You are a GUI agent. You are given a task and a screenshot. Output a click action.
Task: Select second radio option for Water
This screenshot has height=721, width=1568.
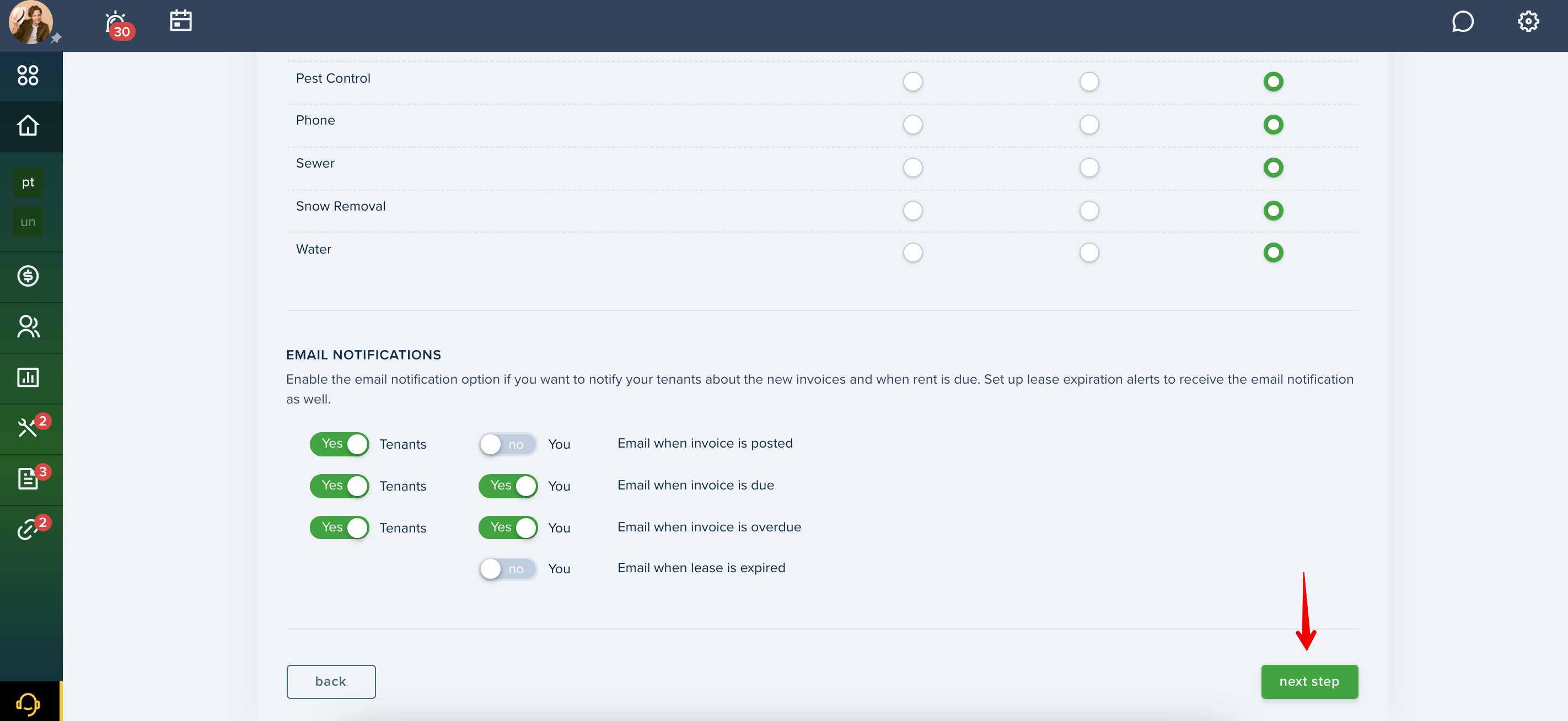coord(1089,252)
